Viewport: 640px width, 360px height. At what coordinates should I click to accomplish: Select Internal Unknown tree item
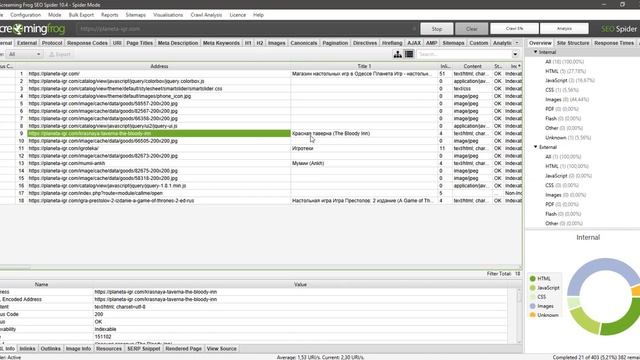click(568, 138)
